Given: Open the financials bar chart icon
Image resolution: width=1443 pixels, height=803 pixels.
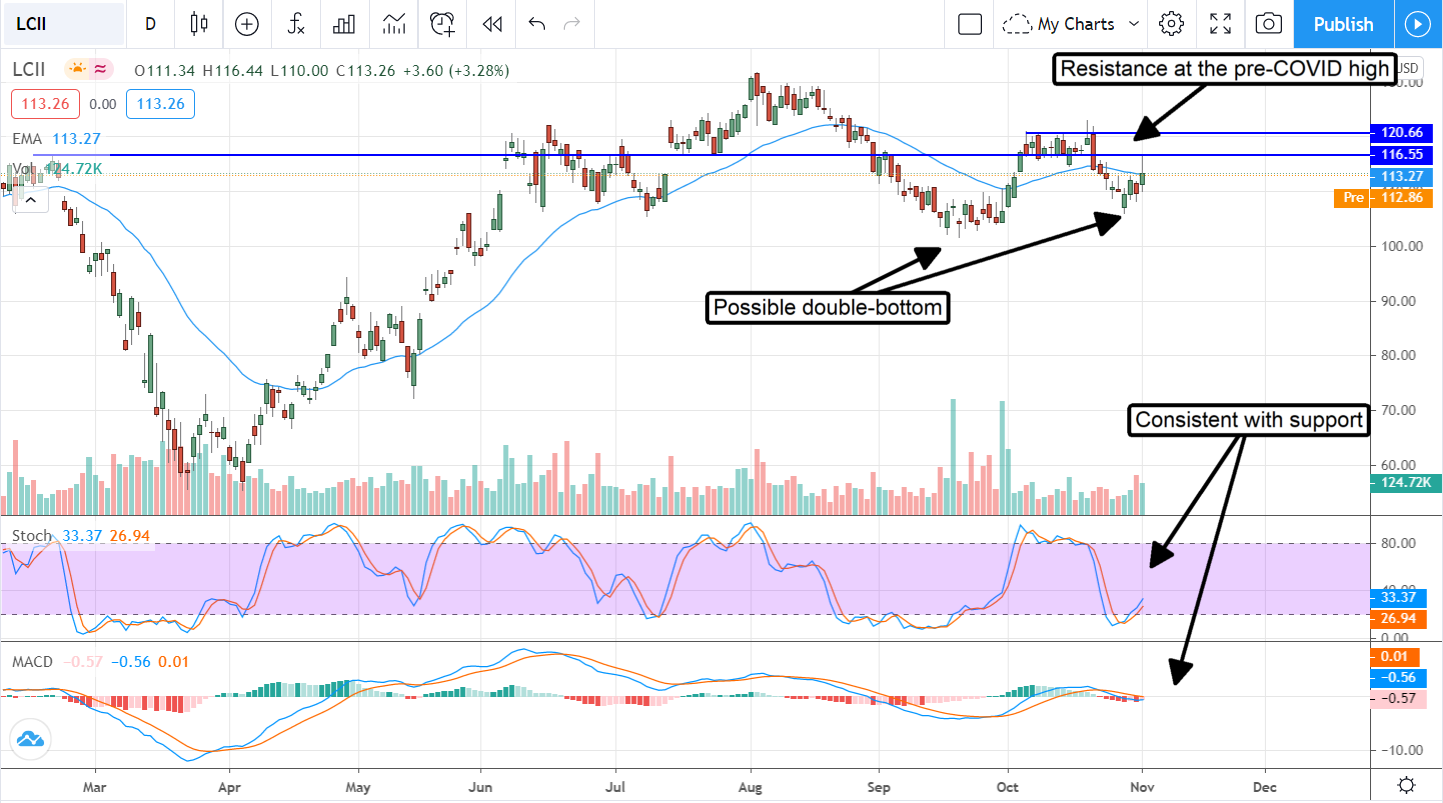Looking at the screenshot, I should (x=345, y=24).
